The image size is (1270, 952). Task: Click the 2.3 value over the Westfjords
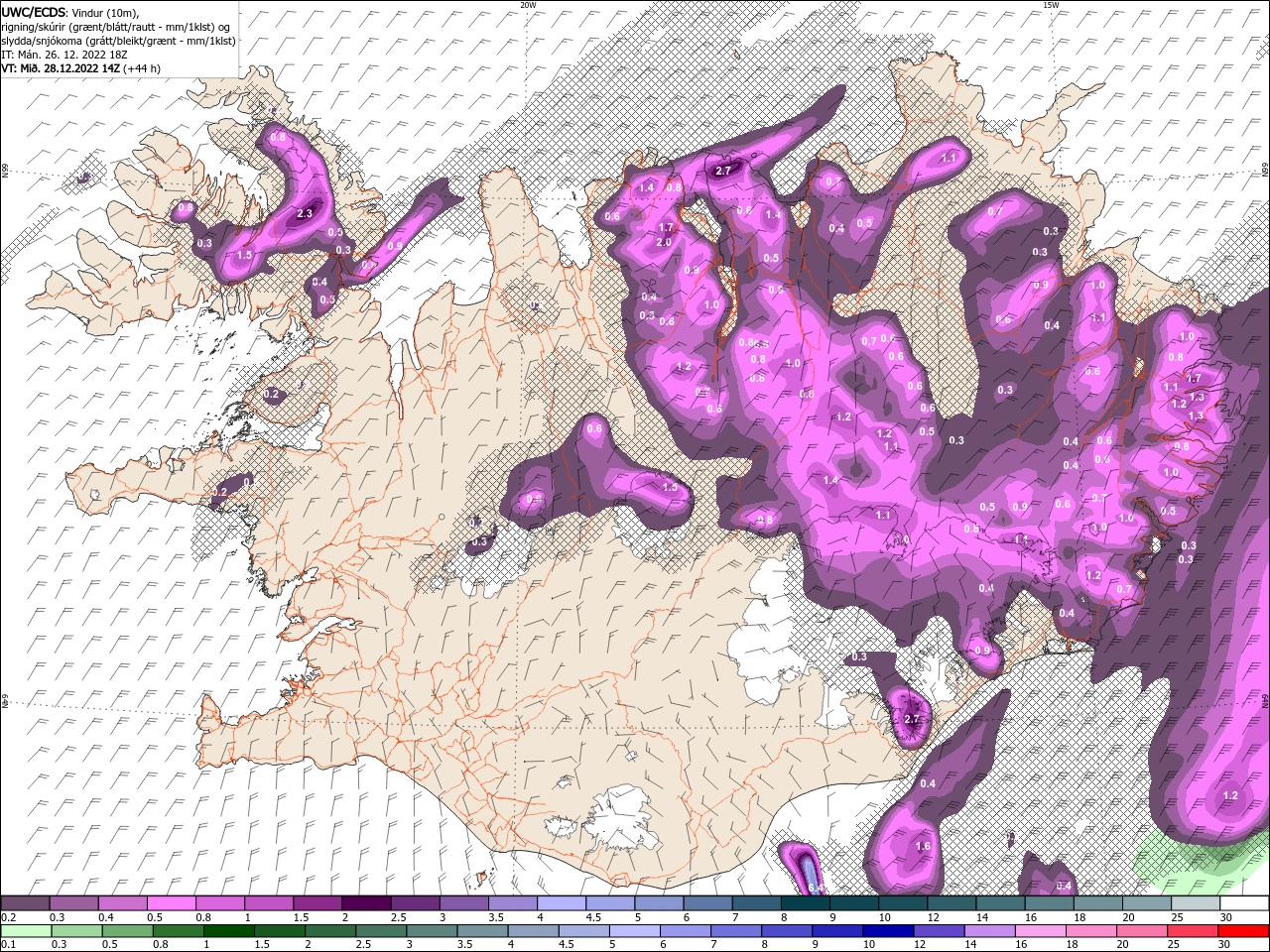point(305,213)
